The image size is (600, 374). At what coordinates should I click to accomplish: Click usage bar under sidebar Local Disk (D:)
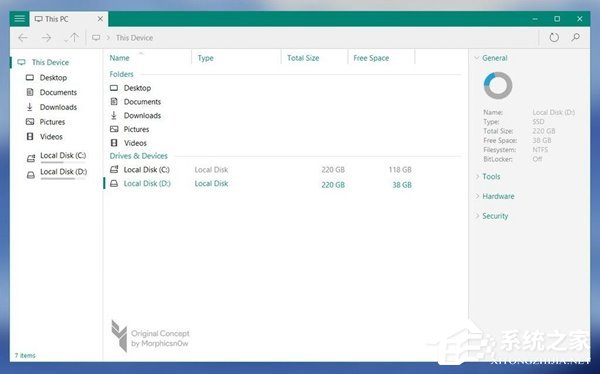point(63,179)
